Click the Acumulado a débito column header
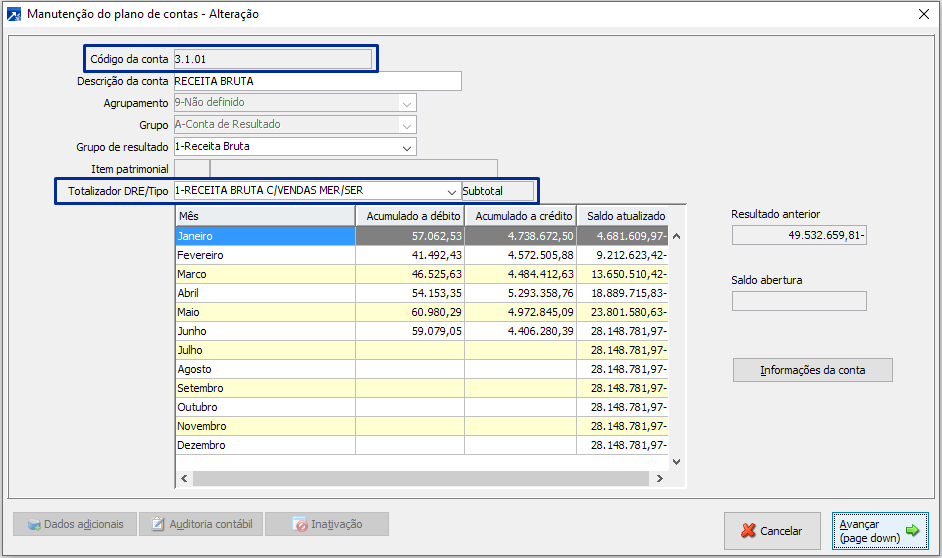 (410, 216)
